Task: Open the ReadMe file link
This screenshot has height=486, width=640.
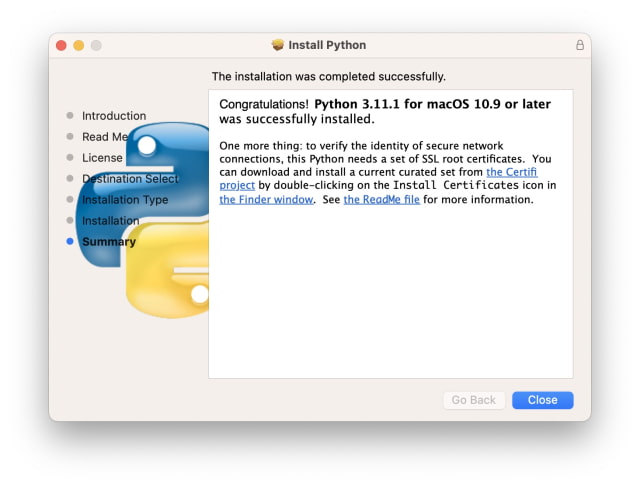Action: pos(381,200)
